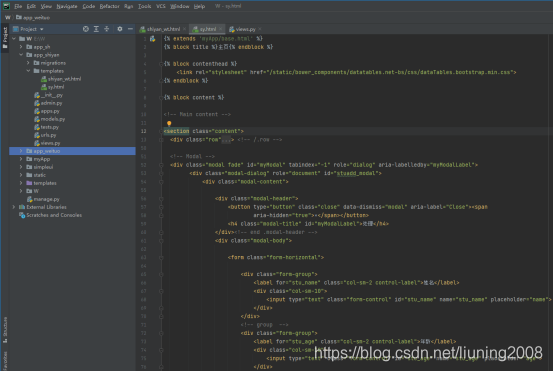Fold the section tag at line 12

tap(162, 131)
